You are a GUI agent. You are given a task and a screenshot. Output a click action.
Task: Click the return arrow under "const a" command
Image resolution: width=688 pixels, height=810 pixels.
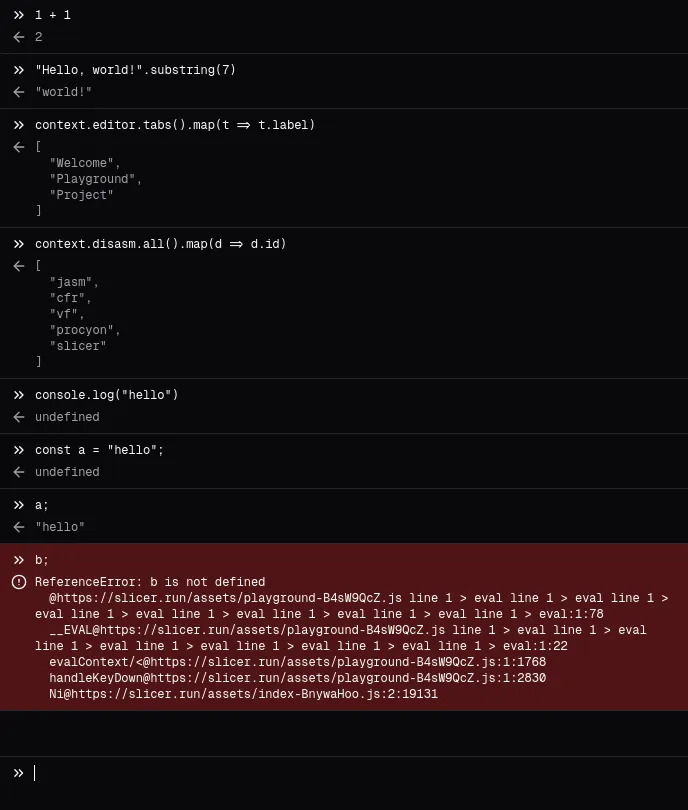(x=19, y=472)
